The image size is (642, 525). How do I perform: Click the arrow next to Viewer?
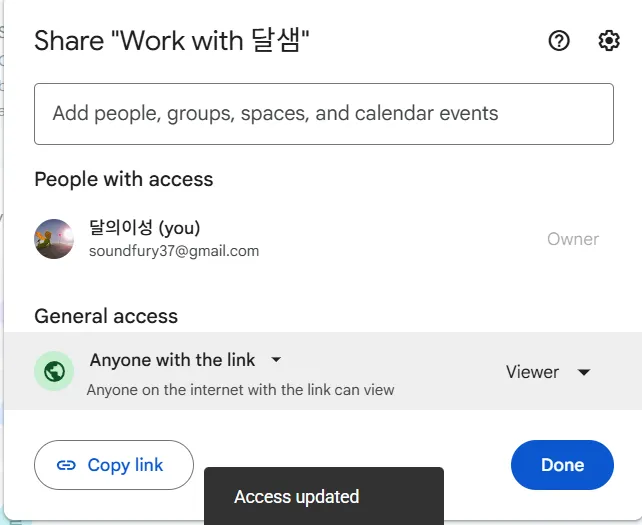point(584,372)
